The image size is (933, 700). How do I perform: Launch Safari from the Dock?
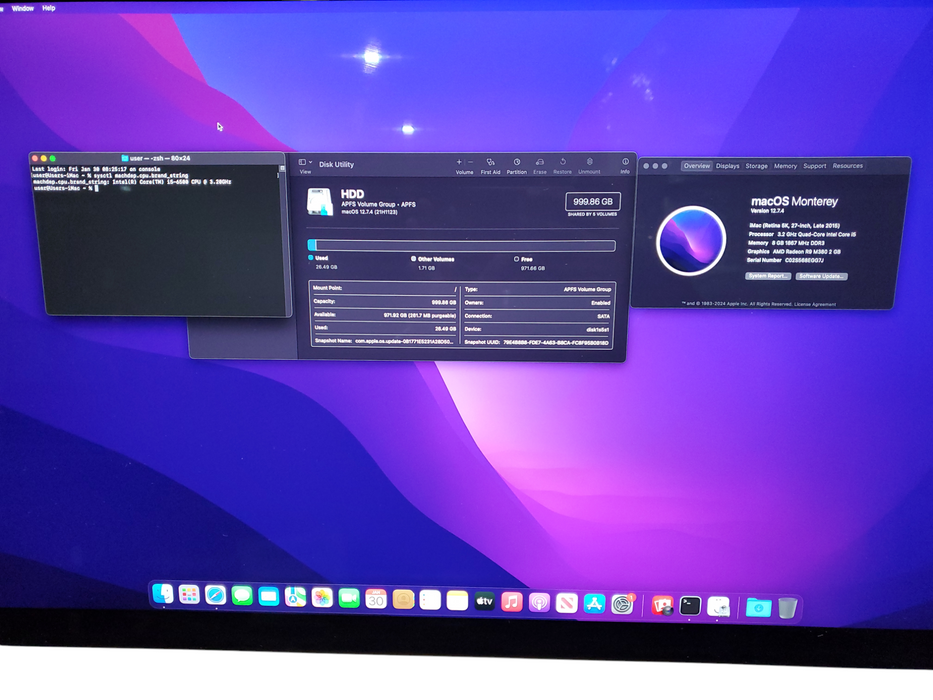pyautogui.click(x=215, y=595)
